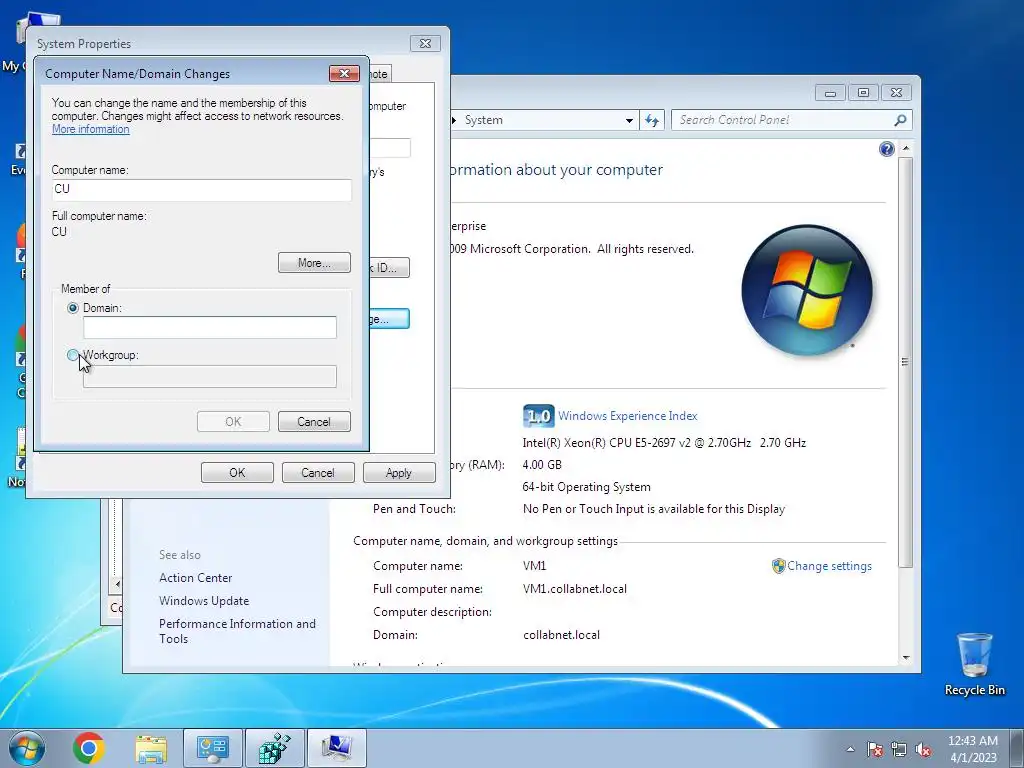Click the Intel Xeon CPU processor text

664,443
